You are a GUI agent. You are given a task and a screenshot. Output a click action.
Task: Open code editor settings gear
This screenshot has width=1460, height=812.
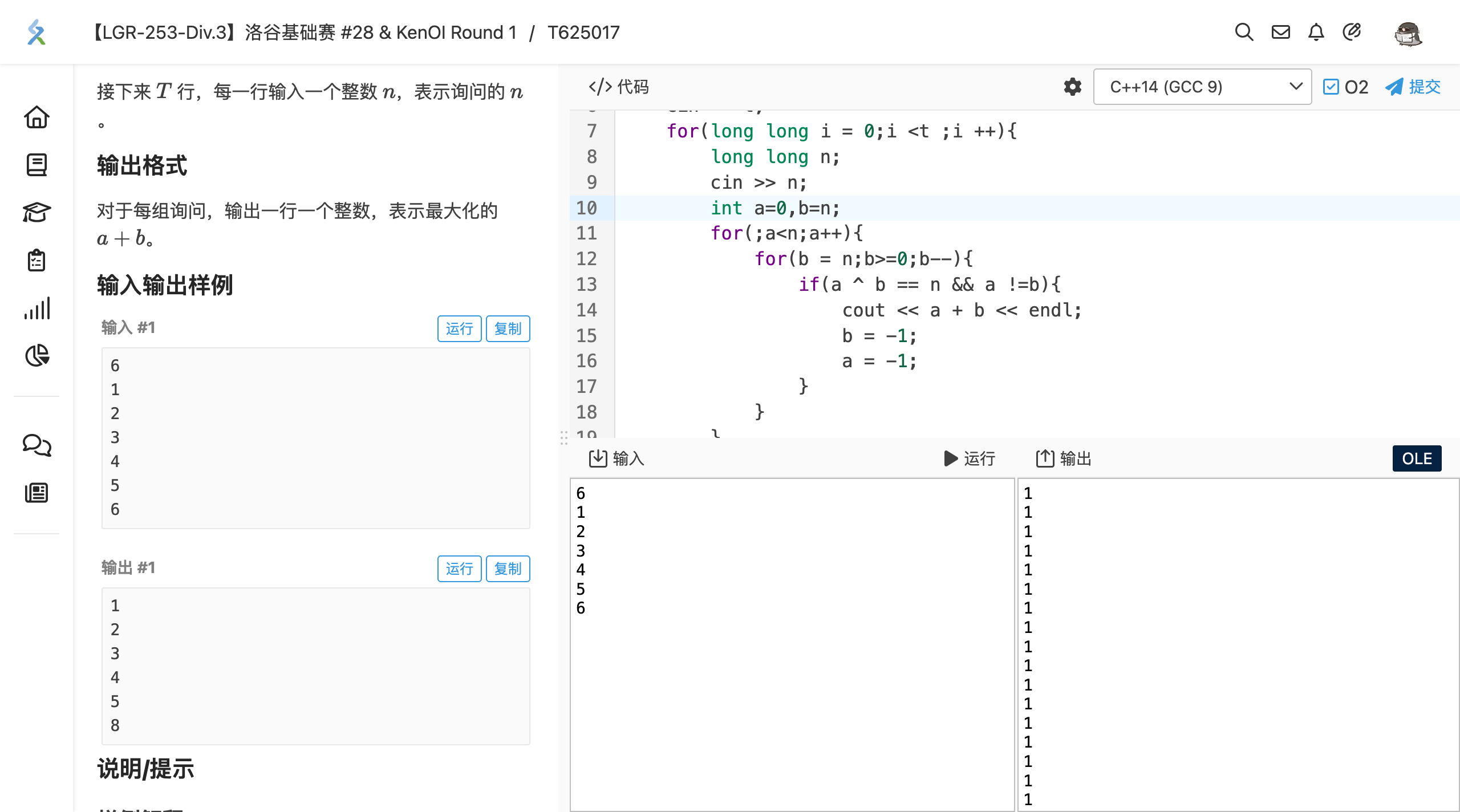tap(1072, 87)
